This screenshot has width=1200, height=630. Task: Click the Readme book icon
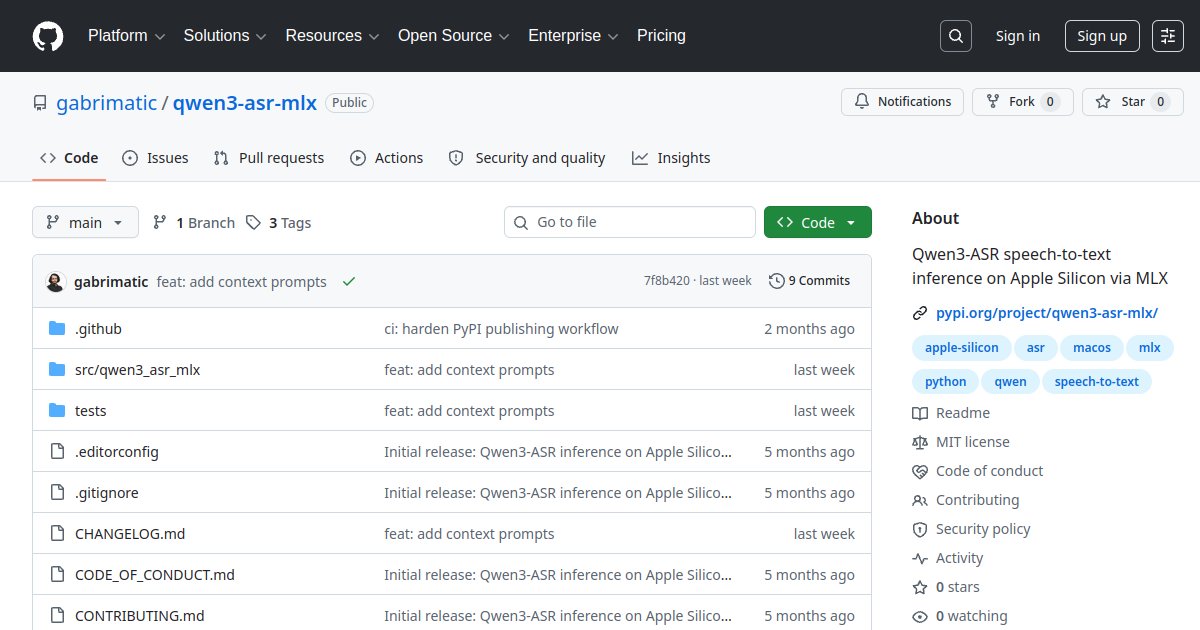(920, 413)
